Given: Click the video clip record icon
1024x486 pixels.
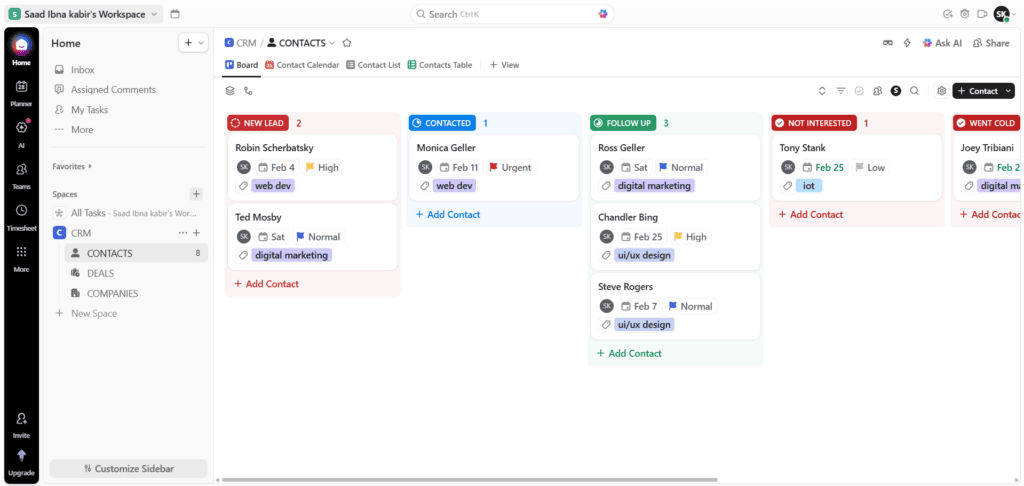Looking at the screenshot, I should 982,14.
